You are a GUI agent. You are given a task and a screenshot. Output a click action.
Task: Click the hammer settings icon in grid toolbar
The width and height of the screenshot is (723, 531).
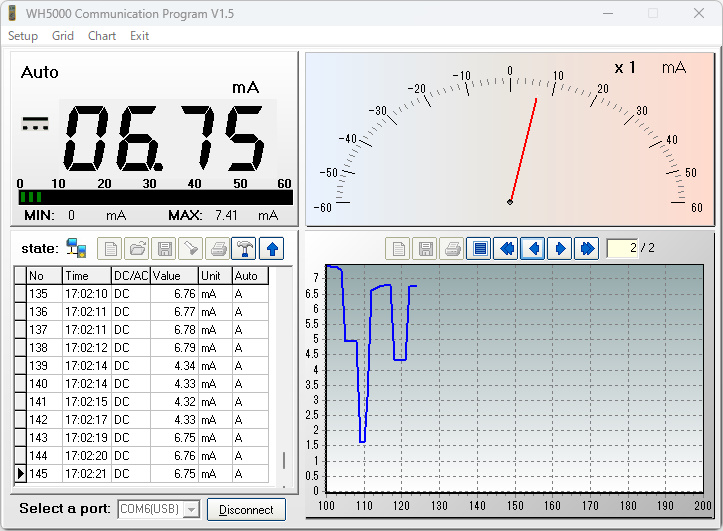pos(243,248)
